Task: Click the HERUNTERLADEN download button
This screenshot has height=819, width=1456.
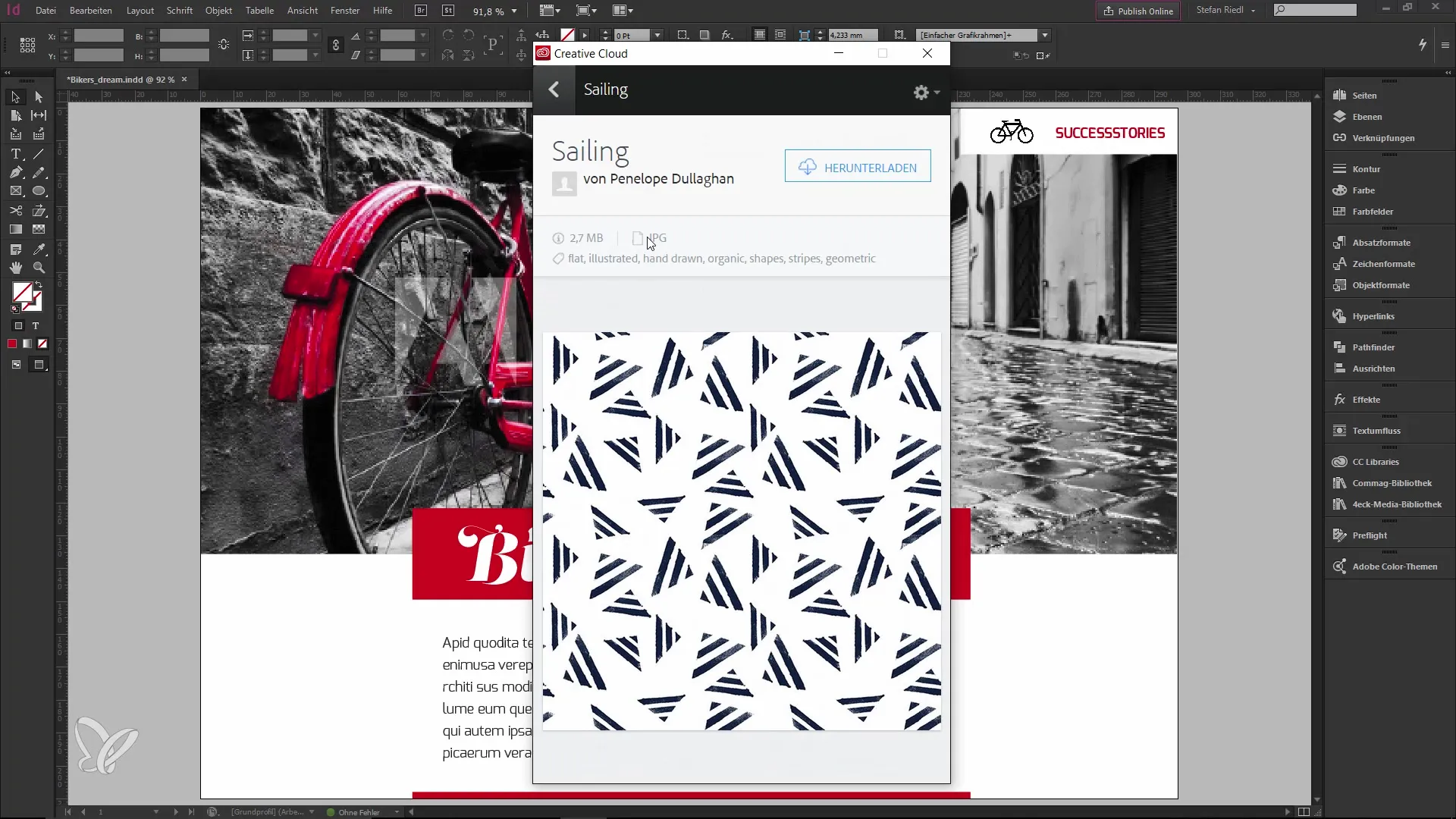Action: coord(858,168)
